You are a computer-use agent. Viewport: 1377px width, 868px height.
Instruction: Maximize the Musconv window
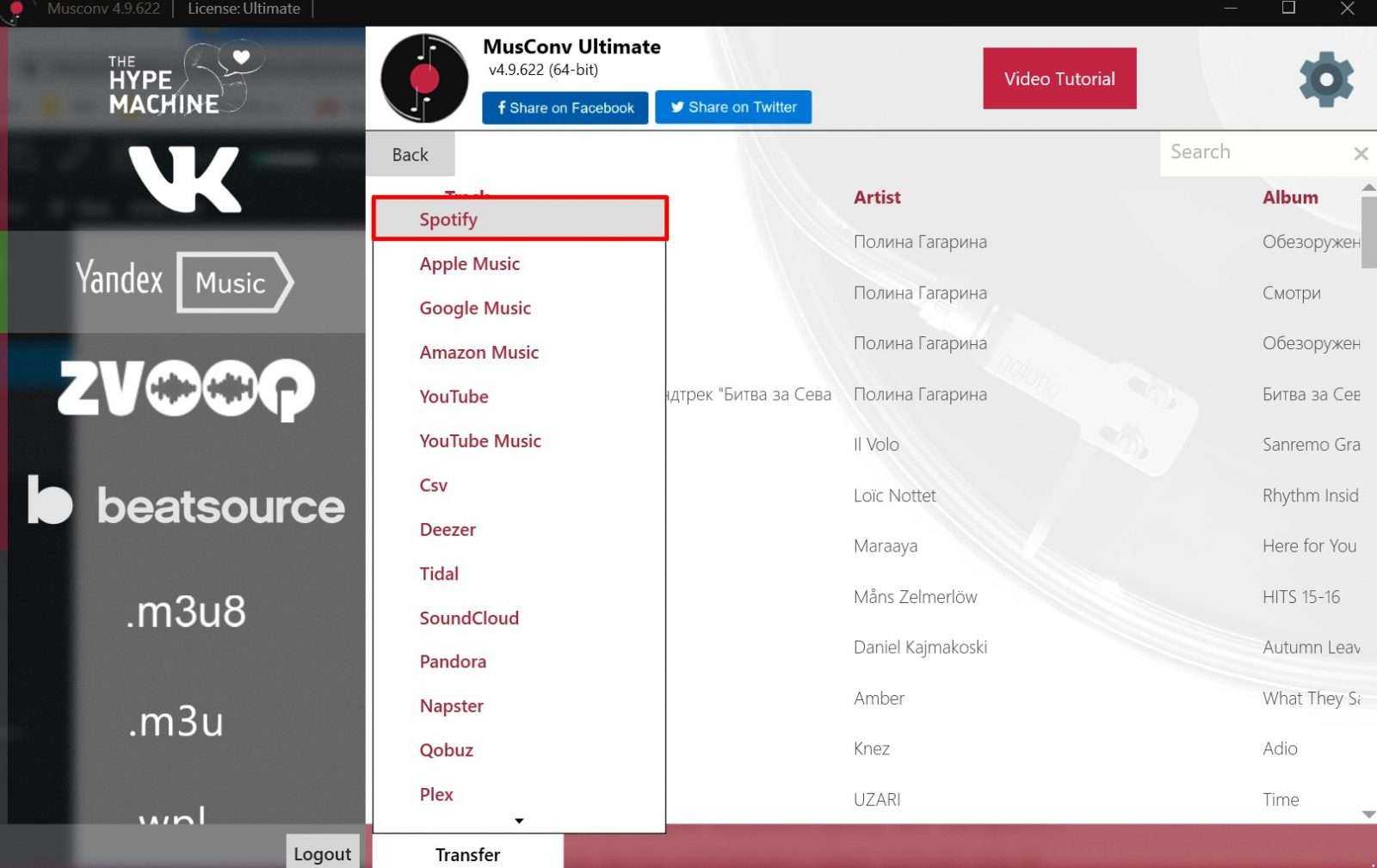1288,9
